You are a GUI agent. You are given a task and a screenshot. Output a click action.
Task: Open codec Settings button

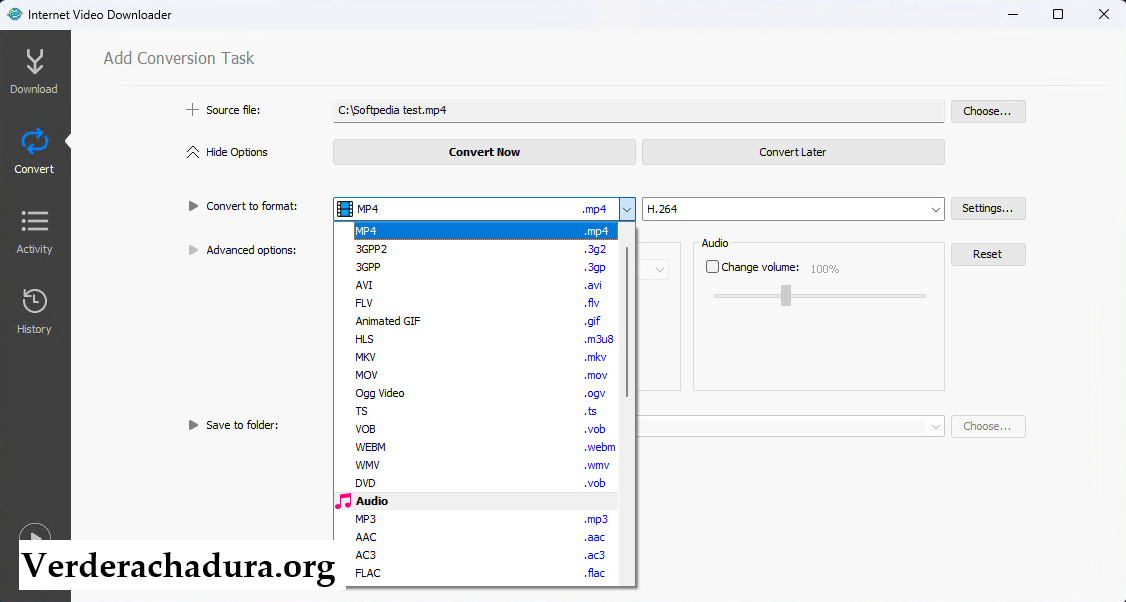click(988, 208)
